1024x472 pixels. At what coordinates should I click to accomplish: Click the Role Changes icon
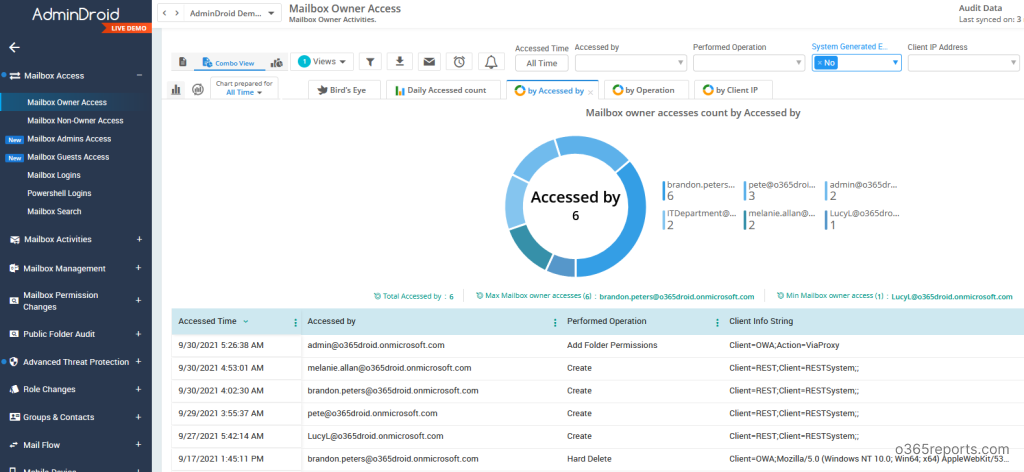point(14,389)
